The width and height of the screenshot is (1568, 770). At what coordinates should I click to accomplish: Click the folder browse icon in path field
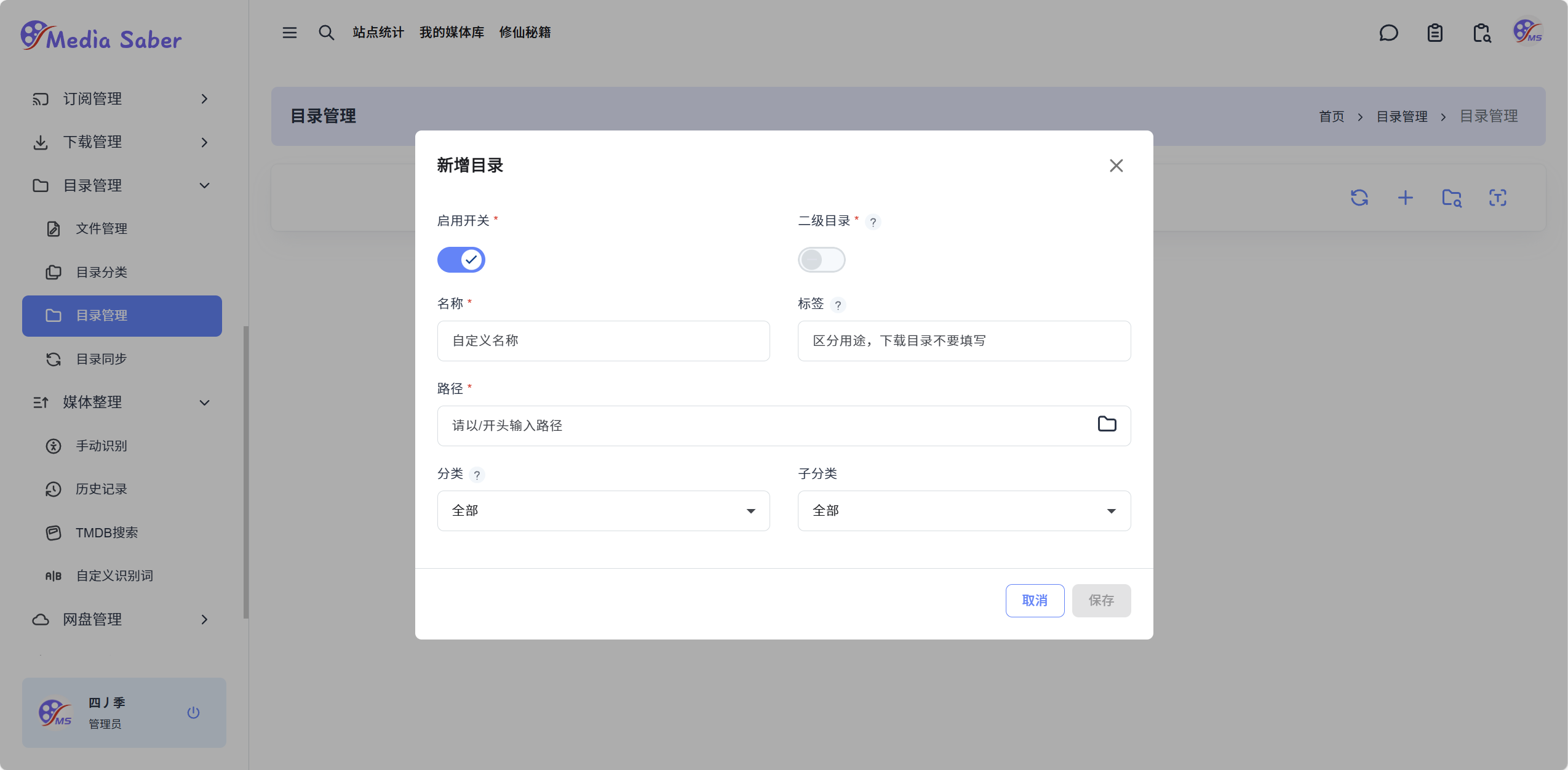click(1107, 424)
